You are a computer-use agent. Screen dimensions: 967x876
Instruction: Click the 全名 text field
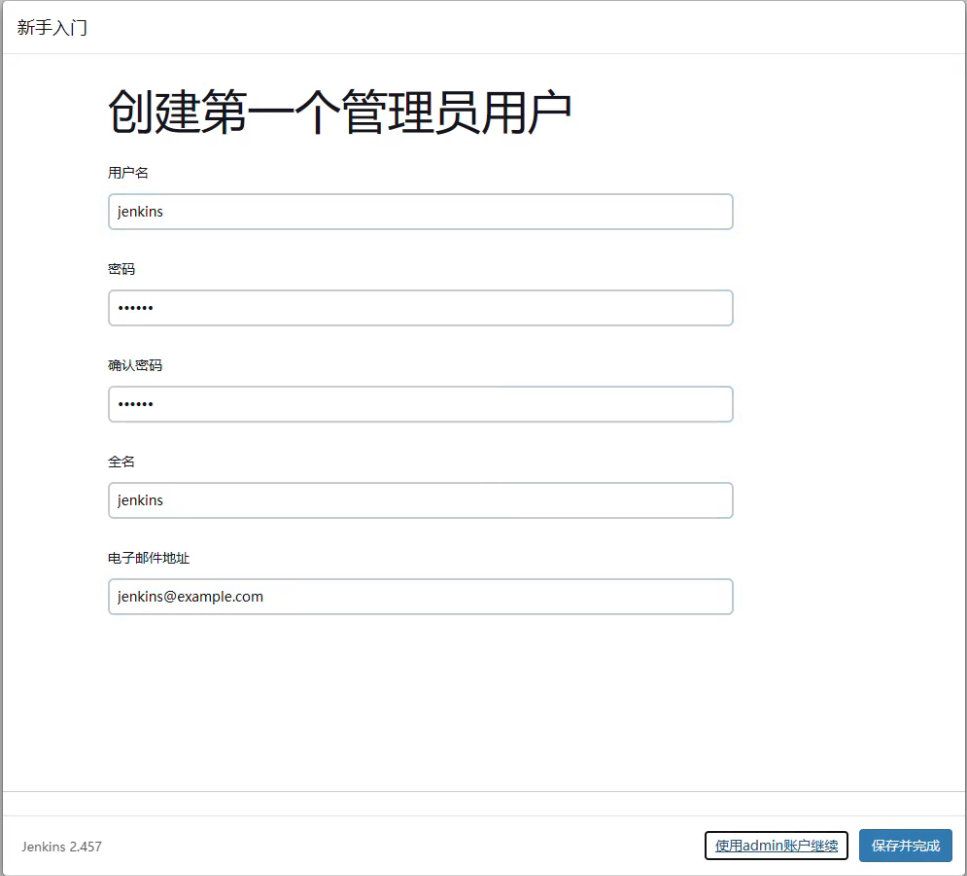(420, 500)
